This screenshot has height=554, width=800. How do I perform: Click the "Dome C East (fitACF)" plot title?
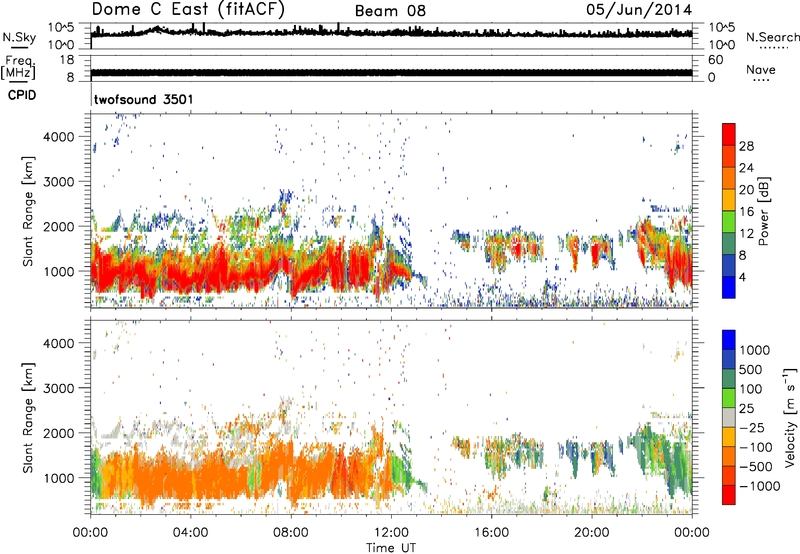pyautogui.click(x=188, y=9)
